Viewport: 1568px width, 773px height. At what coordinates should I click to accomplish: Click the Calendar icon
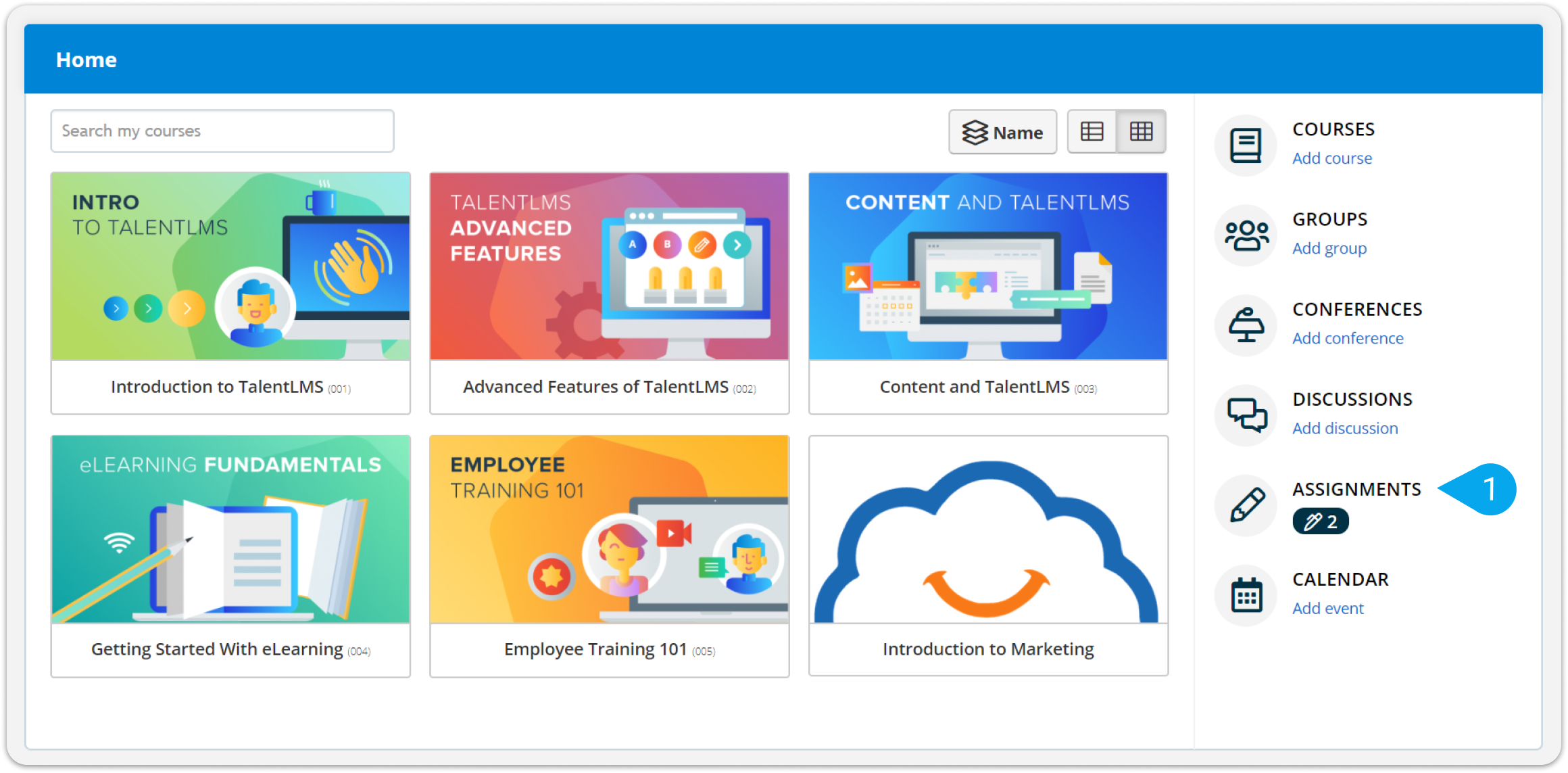[x=1246, y=595]
